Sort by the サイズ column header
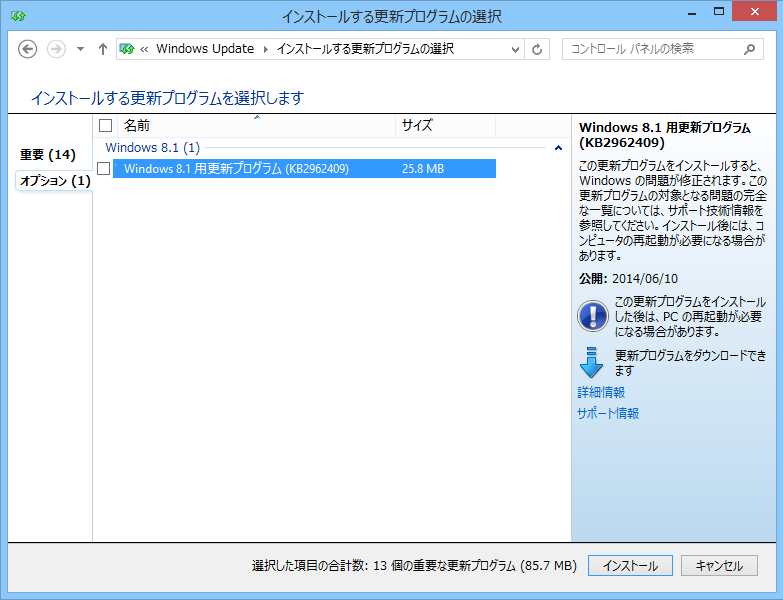Screen dimensions: 783x600 (x=445, y=125)
